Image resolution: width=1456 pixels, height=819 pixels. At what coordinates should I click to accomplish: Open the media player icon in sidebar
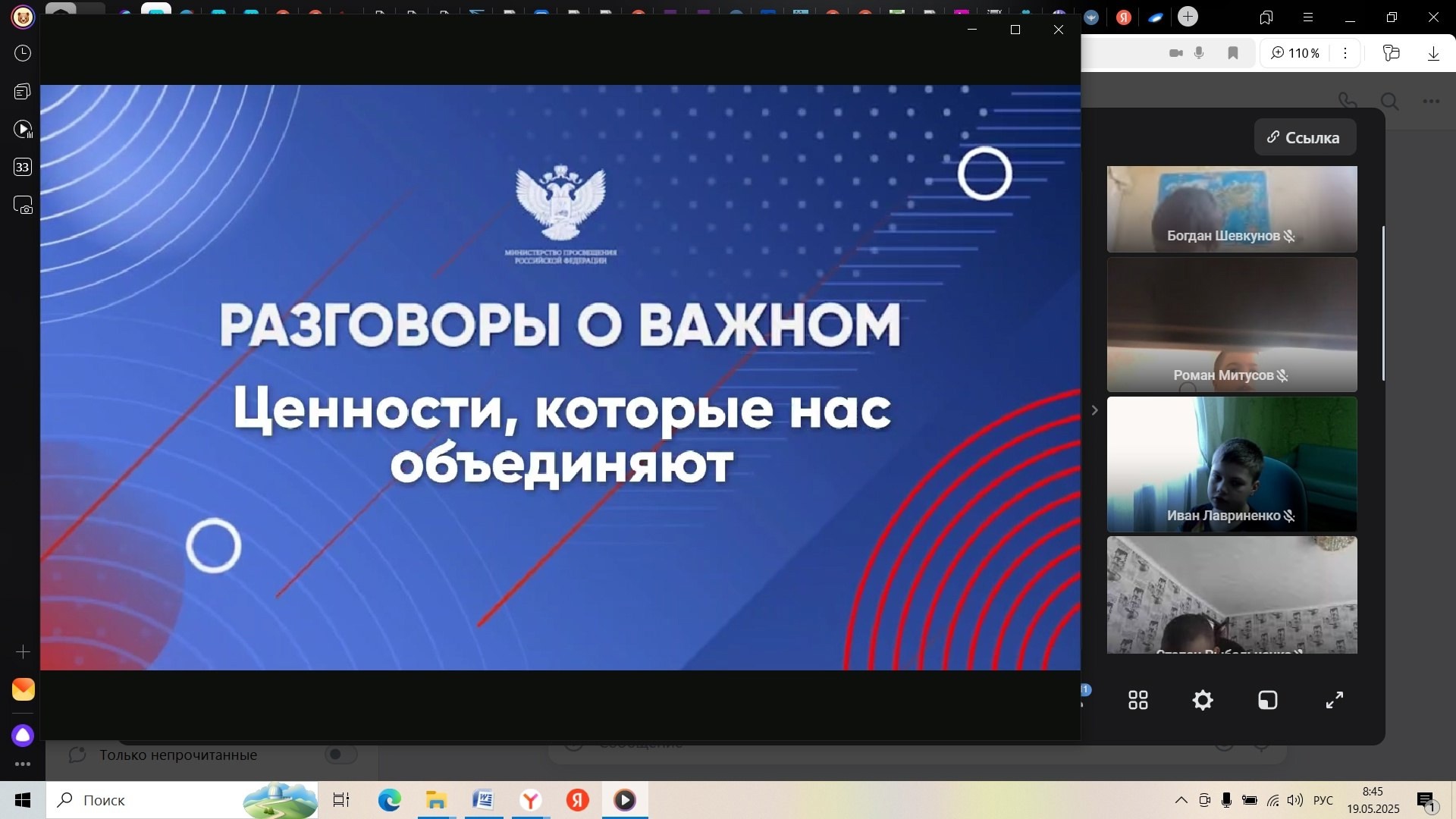[x=23, y=130]
